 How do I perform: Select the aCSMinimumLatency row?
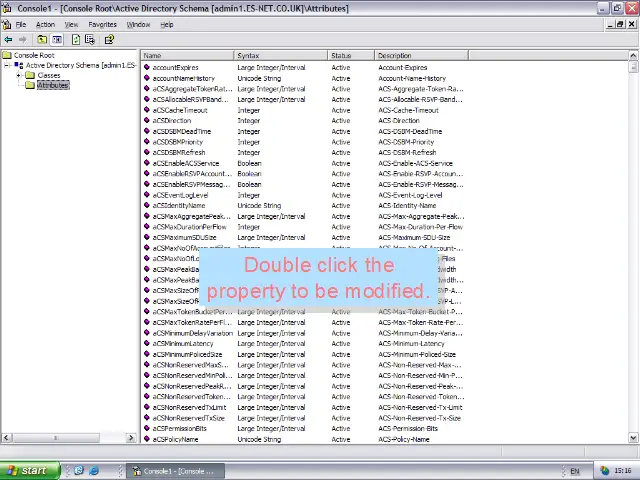(x=304, y=343)
